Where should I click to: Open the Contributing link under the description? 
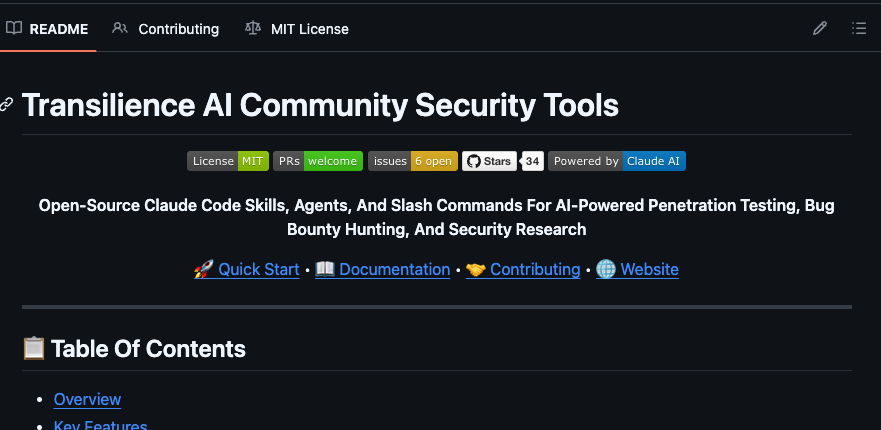523,270
